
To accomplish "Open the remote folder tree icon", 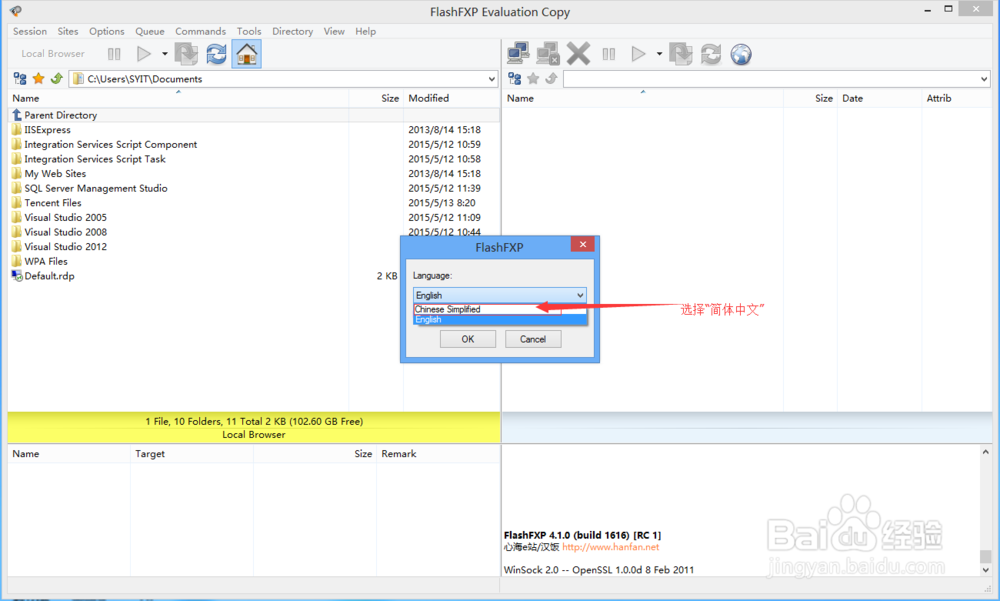I will click(515, 78).
